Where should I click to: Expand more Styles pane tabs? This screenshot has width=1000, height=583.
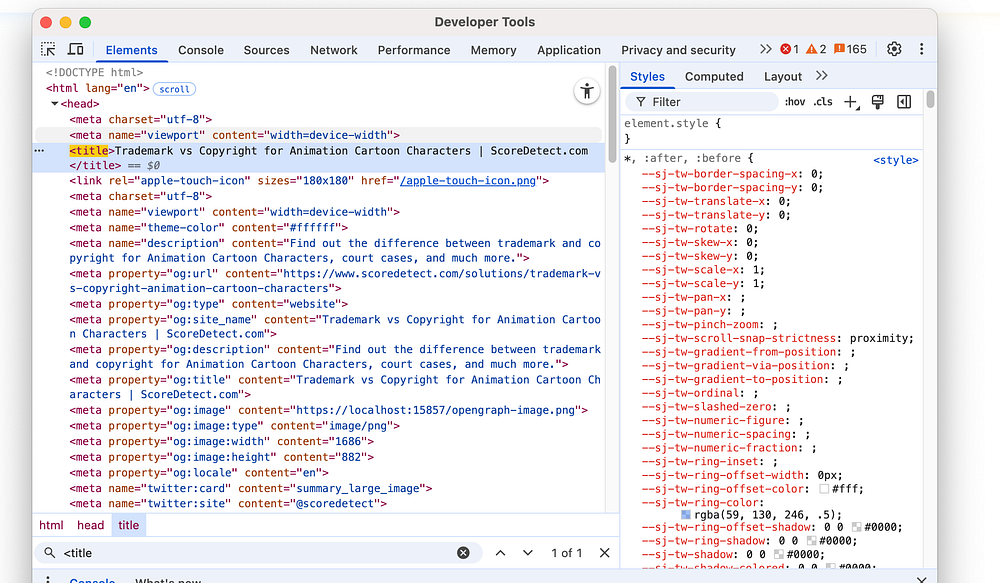(x=822, y=76)
